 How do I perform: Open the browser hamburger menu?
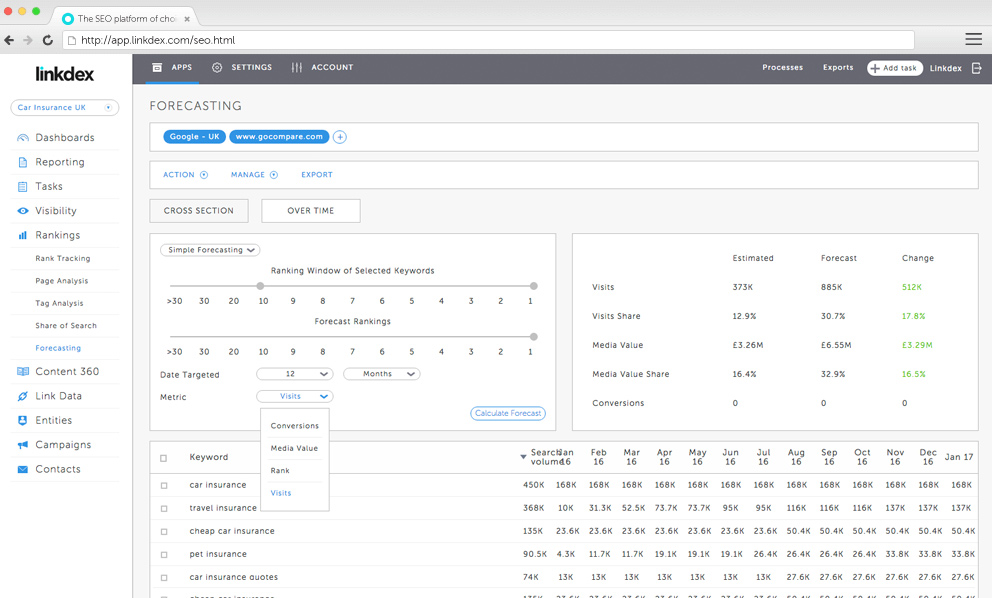(x=974, y=39)
